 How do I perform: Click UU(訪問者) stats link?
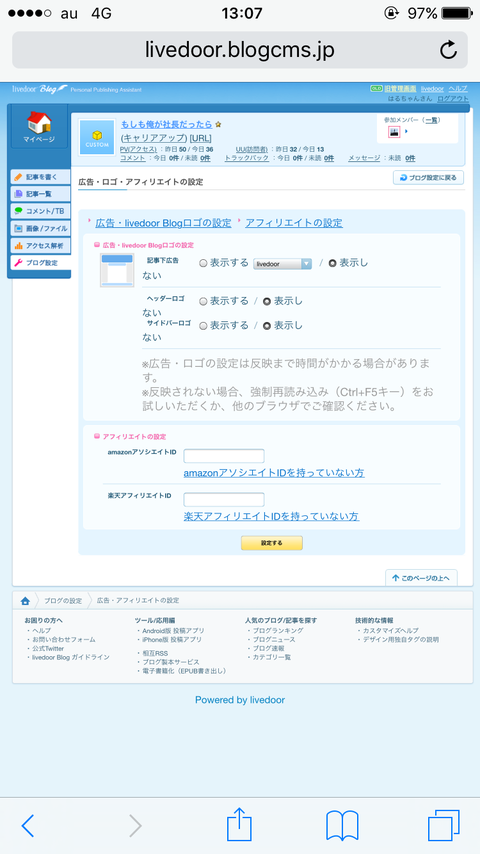tap(252, 149)
